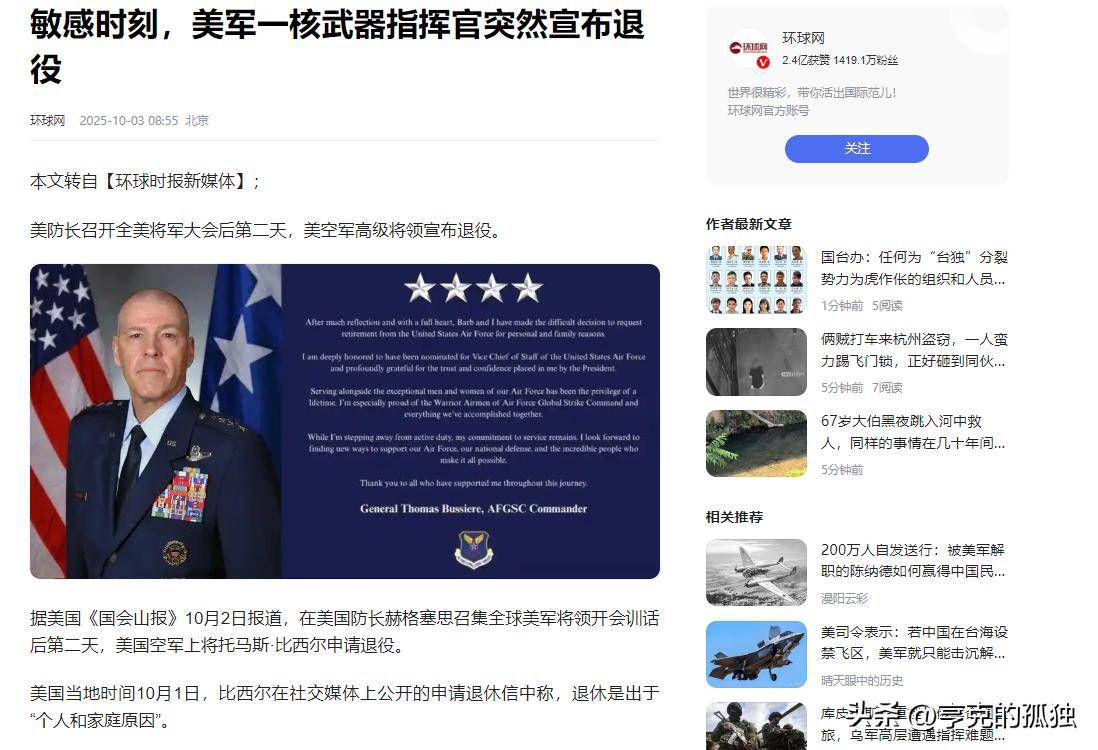Image resolution: width=1098 pixels, height=750 pixels.
Task: Open the 国台办 article thumbnail
Action: [756, 279]
